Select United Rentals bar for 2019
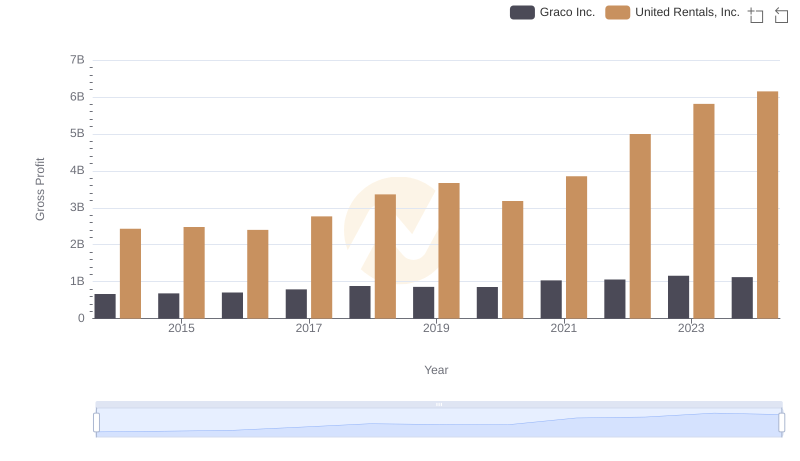Screen dimensions: 800x461 pyautogui.click(x=448, y=251)
